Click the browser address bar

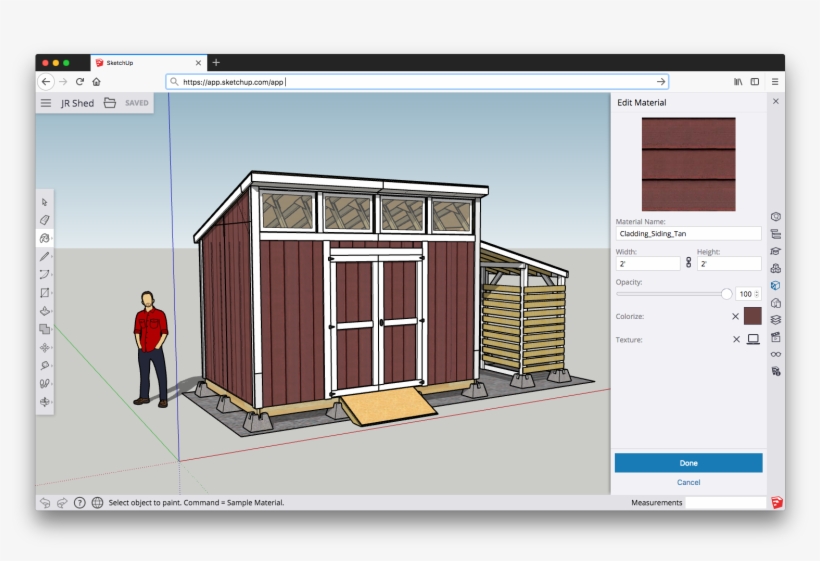(417, 82)
